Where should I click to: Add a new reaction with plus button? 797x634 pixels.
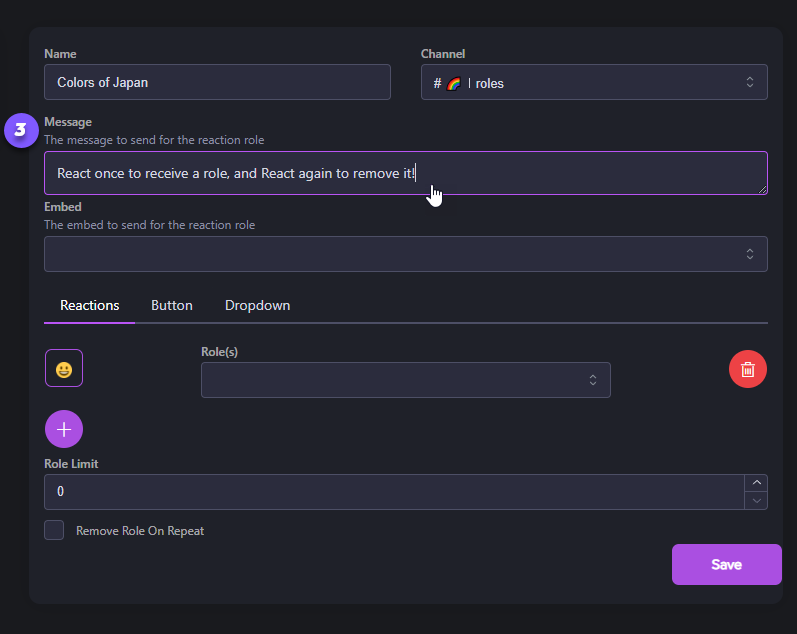tap(64, 429)
